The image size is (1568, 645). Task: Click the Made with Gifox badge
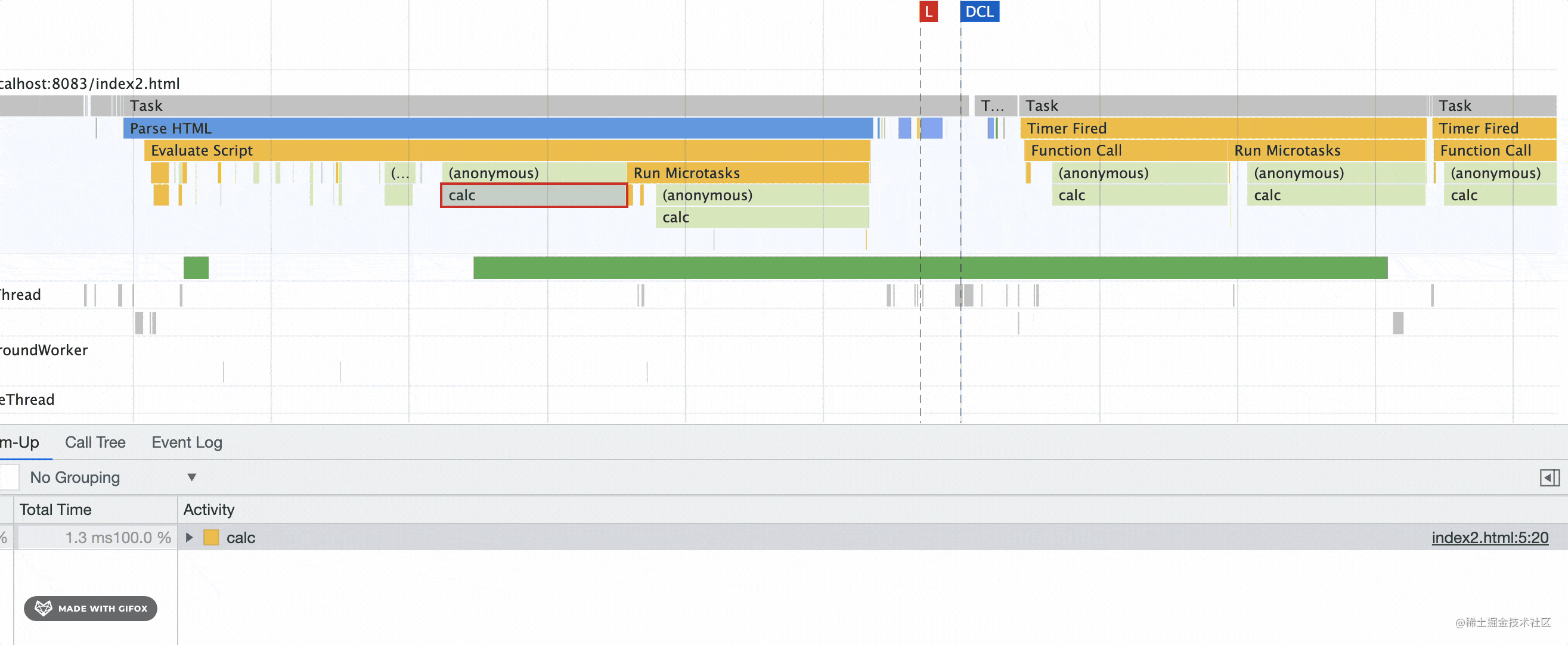coord(91,608)
